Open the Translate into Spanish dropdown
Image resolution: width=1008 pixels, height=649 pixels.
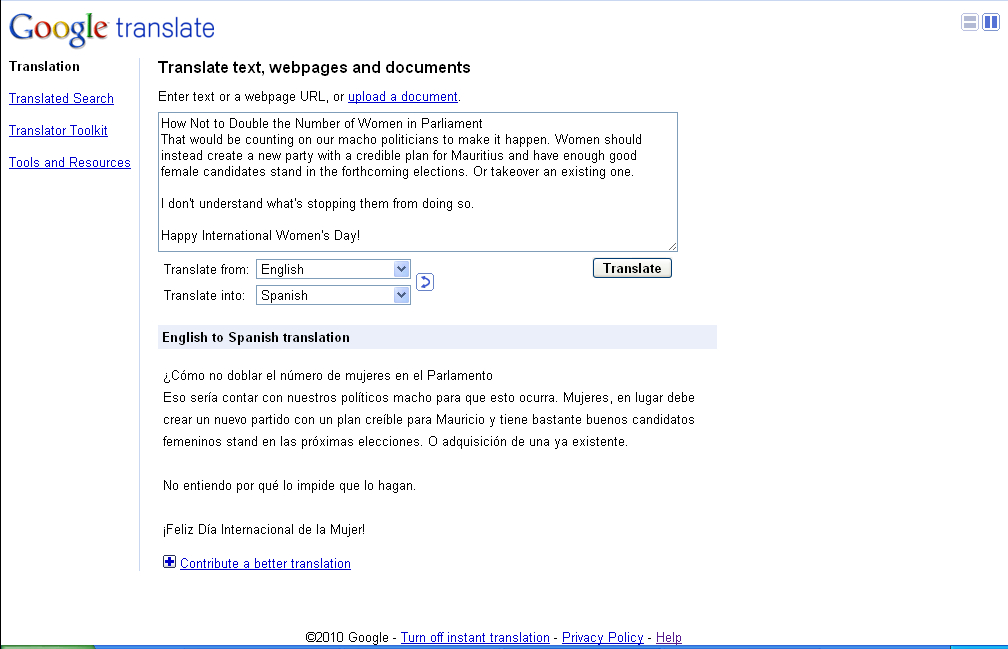pos(333,295)
